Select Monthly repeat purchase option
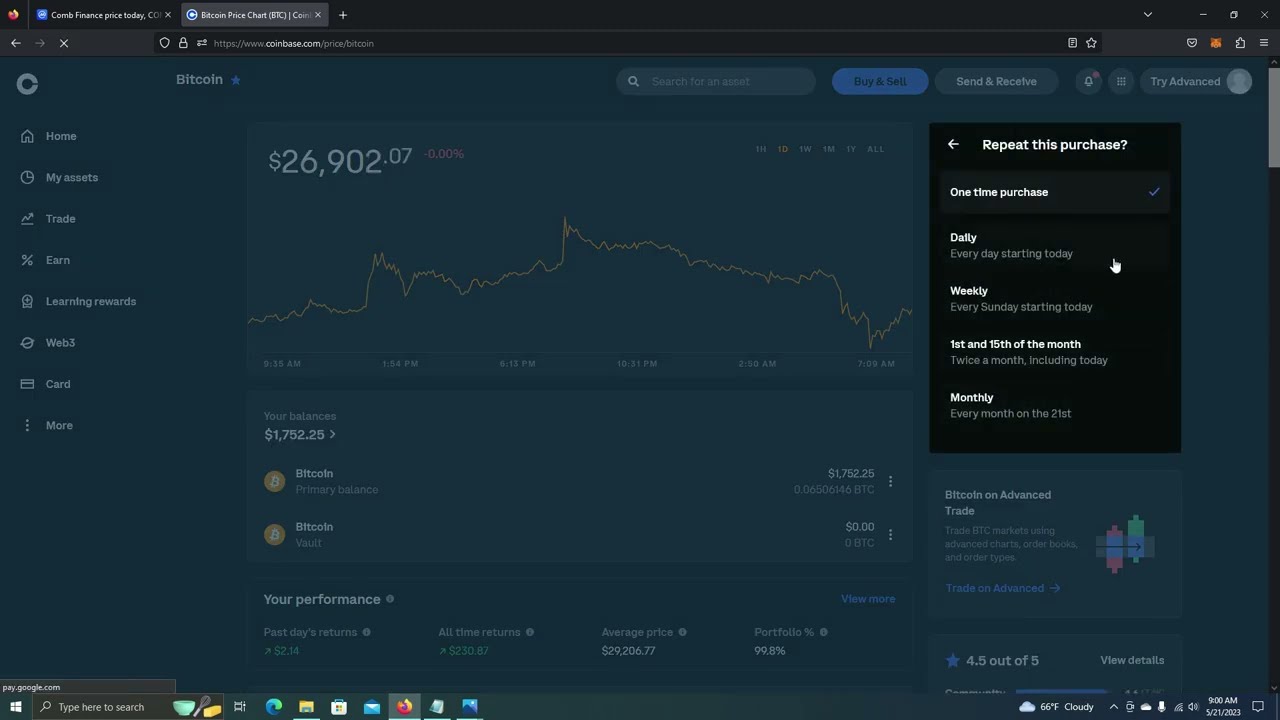Viewport: 1280px width, 720px height. coord(1055,405)
